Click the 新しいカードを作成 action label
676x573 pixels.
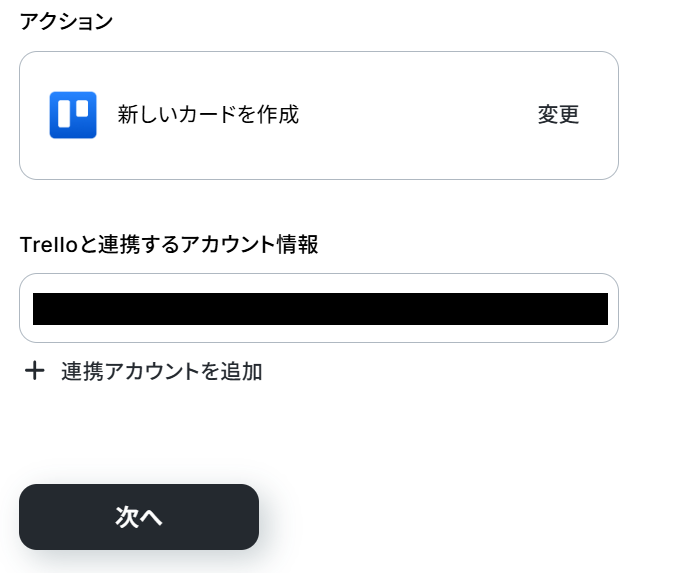tap(208, 115)
